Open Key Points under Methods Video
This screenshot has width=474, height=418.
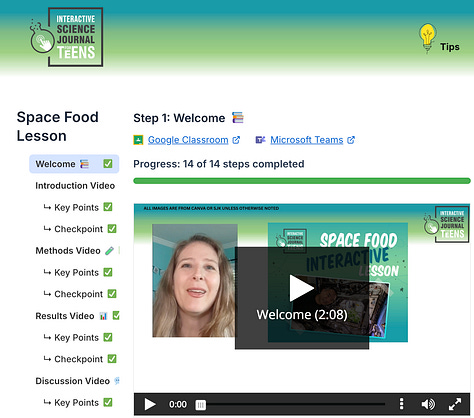pos(76,272)
